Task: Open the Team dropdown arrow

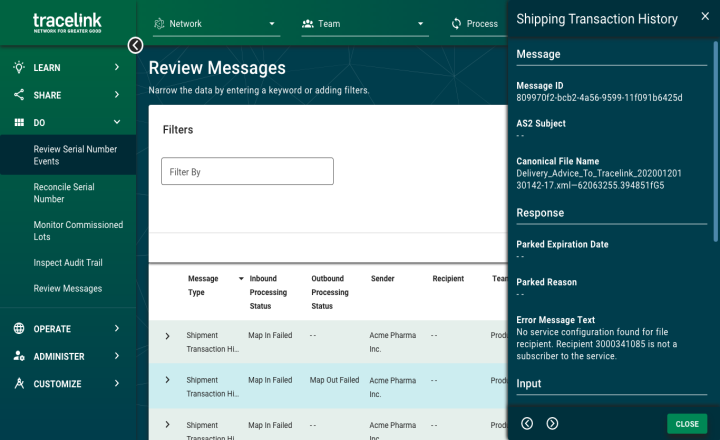Action: [x=420, y=24]
